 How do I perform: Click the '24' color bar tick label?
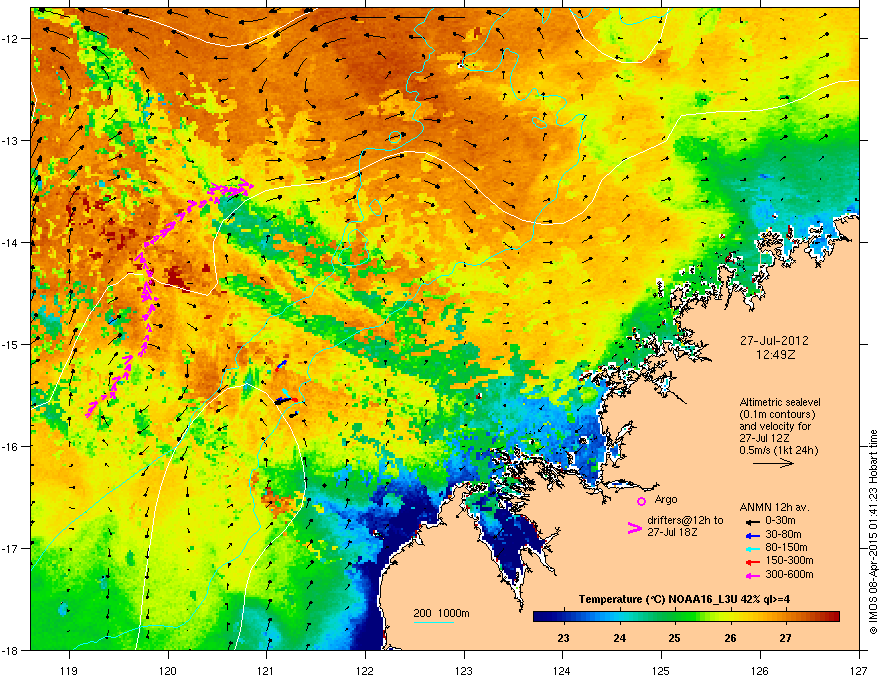click(619, 638)
